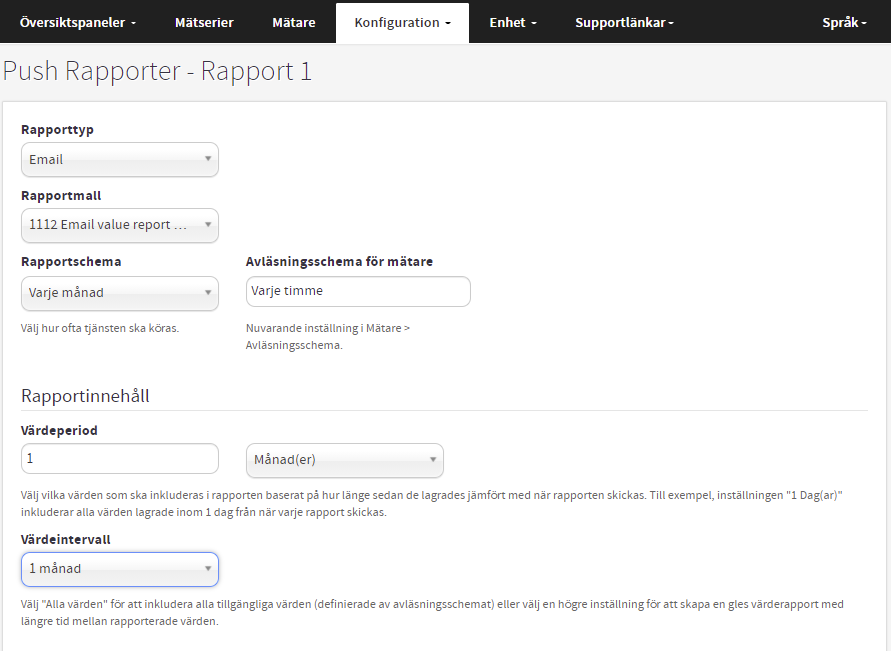This screenshot has width=891, height=651.
Task: Click the Push Rapporter - Rapport 1 title
Action: pyautogui.click(x=157, y=72)
